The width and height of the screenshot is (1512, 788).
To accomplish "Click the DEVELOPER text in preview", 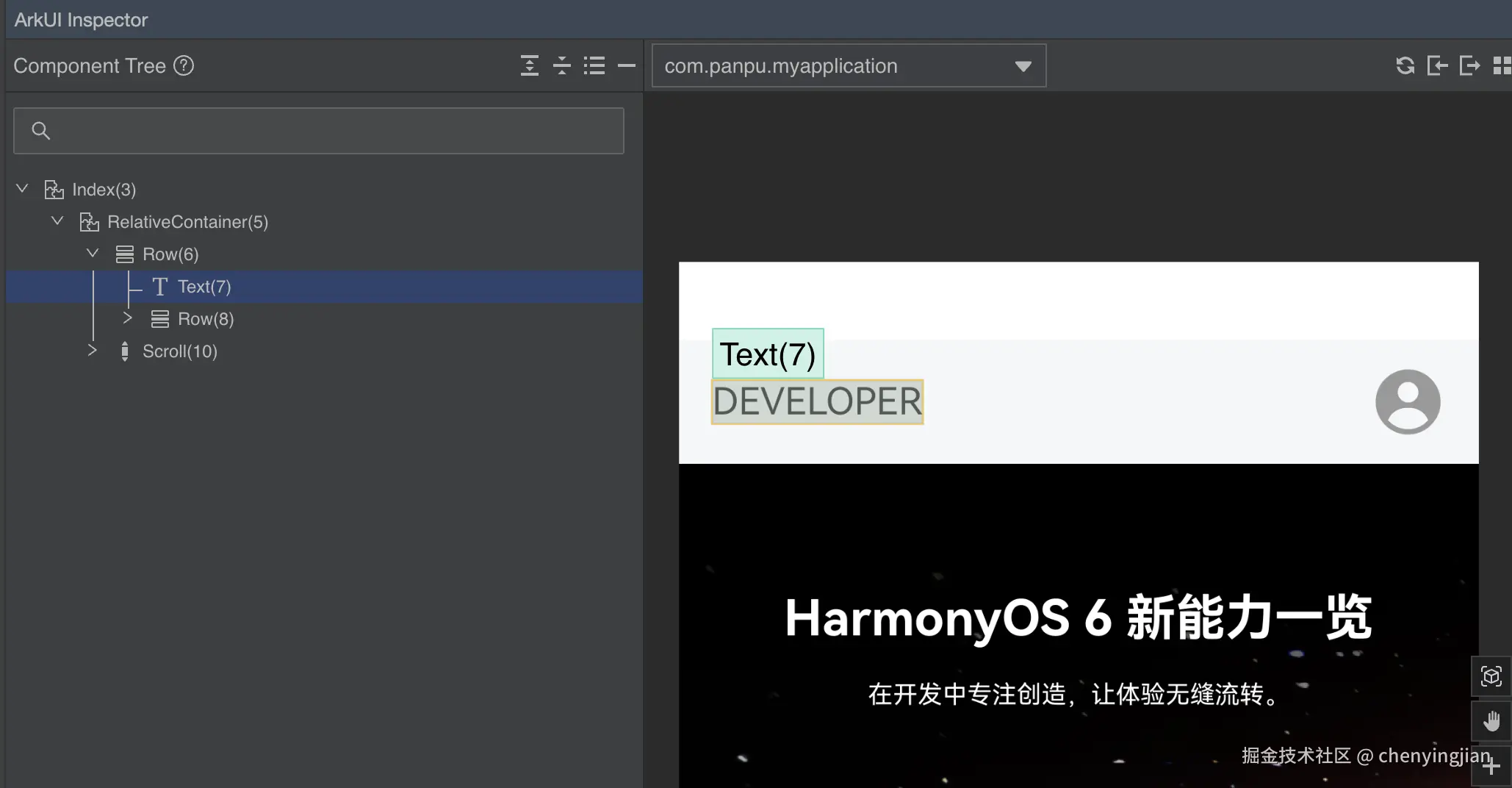I will click(817, 402).
